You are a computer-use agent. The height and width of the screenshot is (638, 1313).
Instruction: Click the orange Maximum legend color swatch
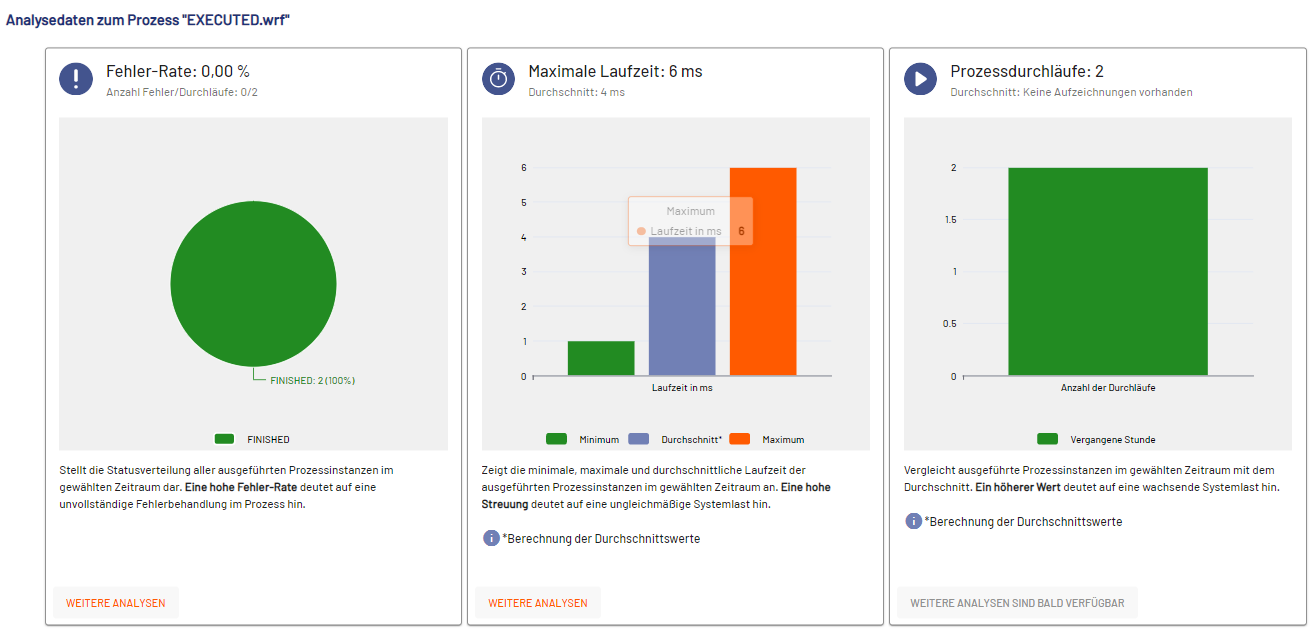[x=740, y=439]
